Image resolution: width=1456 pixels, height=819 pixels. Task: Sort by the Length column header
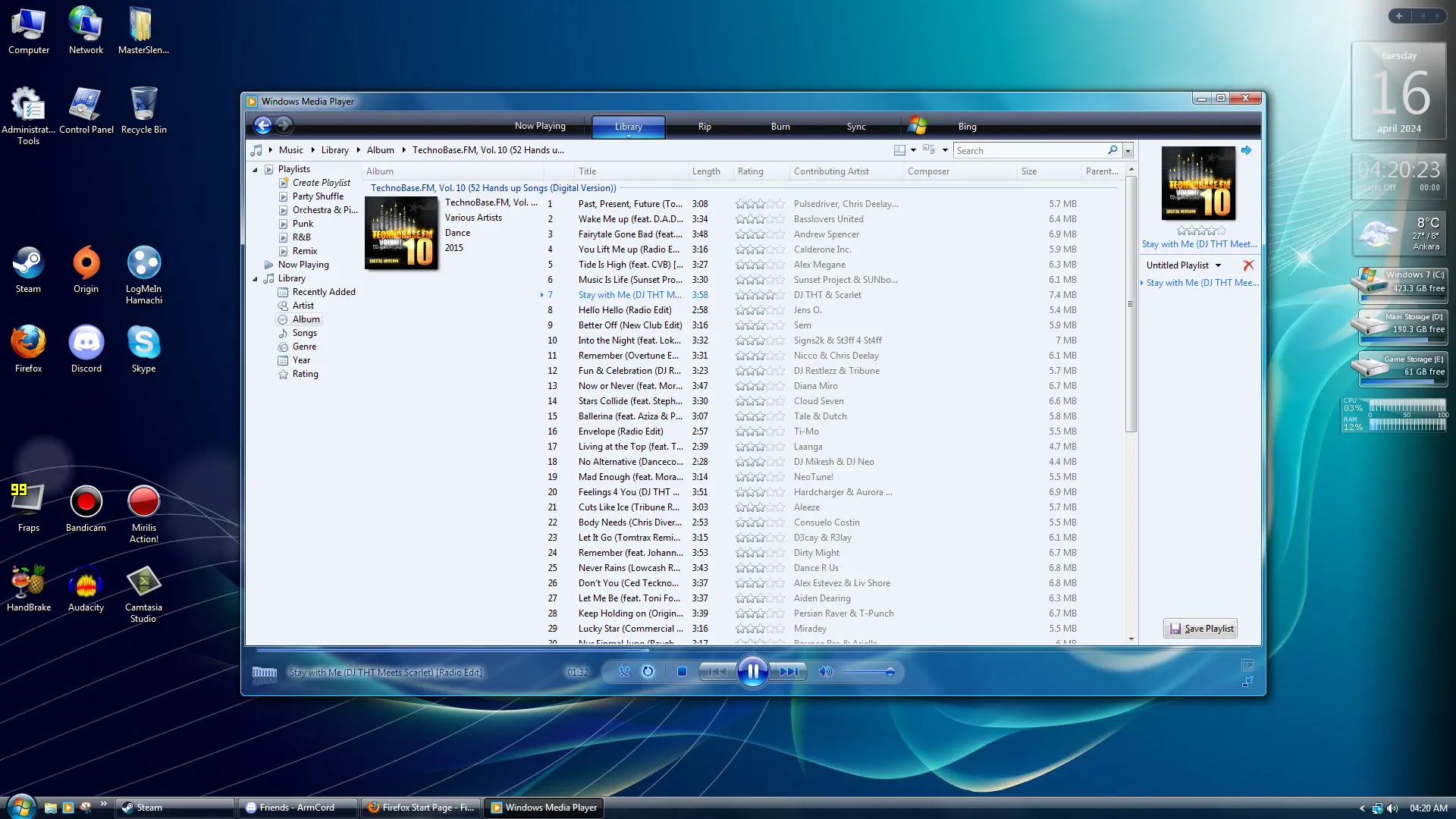[711, 171]
